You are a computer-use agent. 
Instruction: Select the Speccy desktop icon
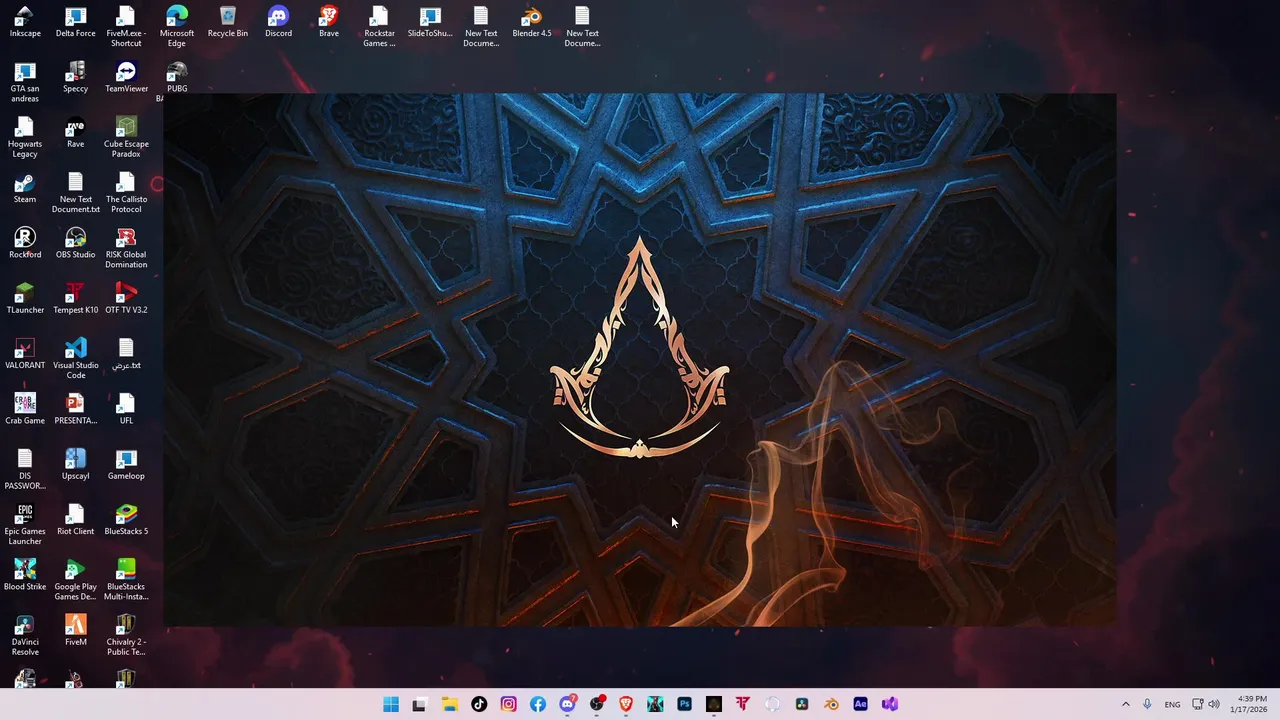pos(75,77)
